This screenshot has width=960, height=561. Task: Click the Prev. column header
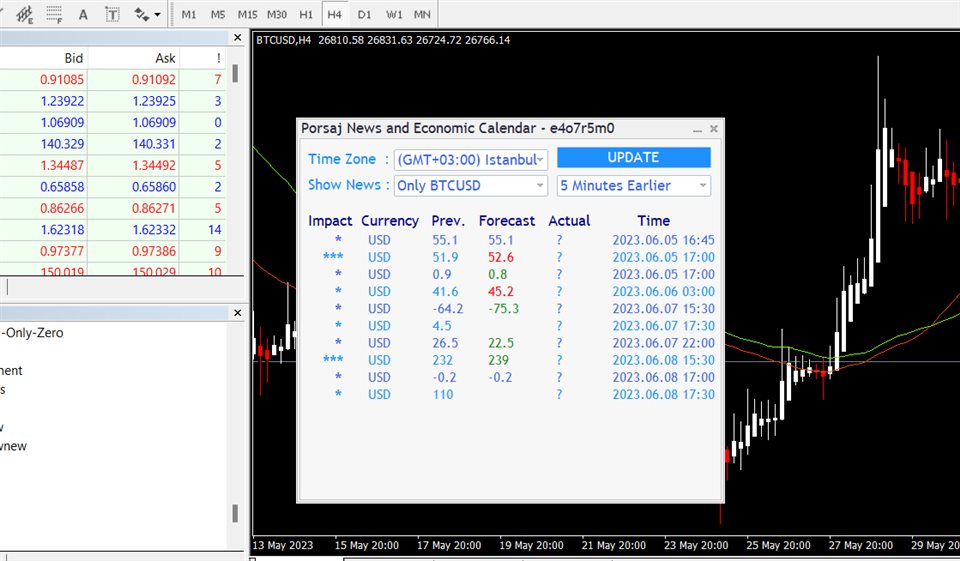pyautogui.click(x=448, y=221)
